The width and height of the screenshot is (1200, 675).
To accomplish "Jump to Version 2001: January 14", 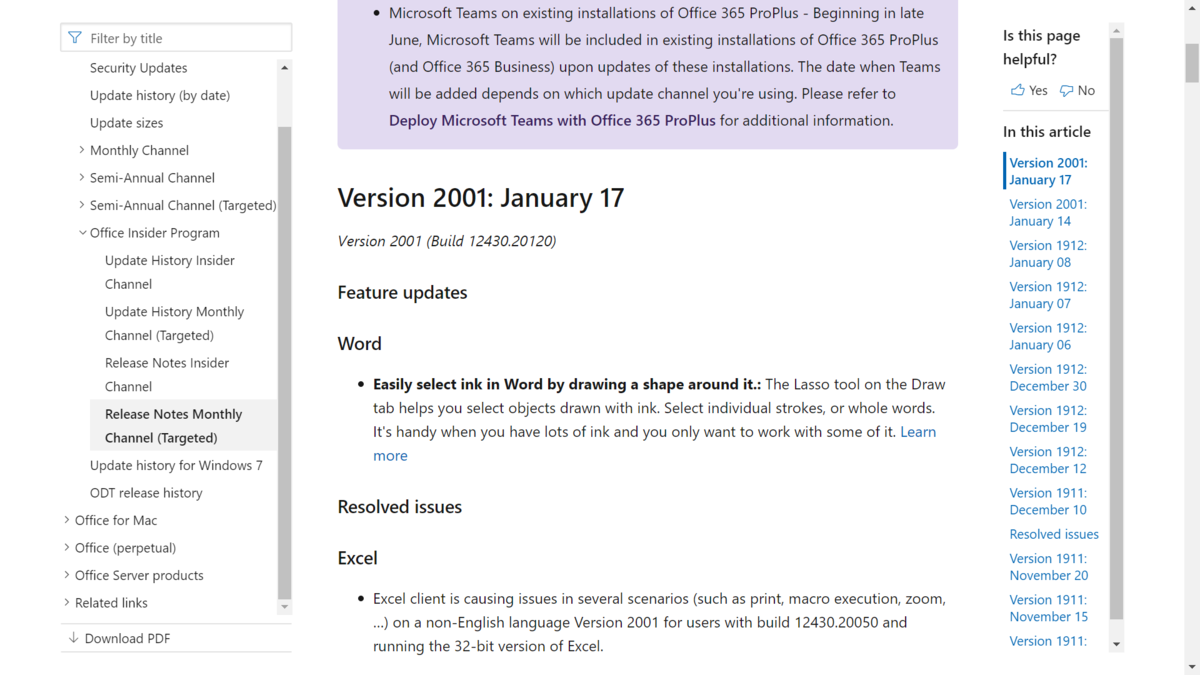I will [1048, 212].
